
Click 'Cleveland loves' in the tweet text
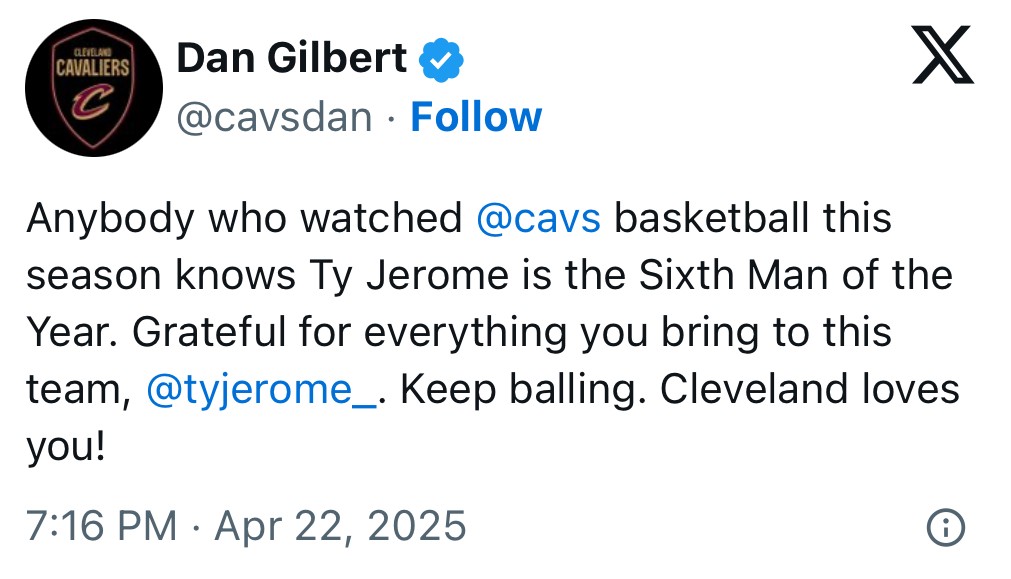point(810,389)
